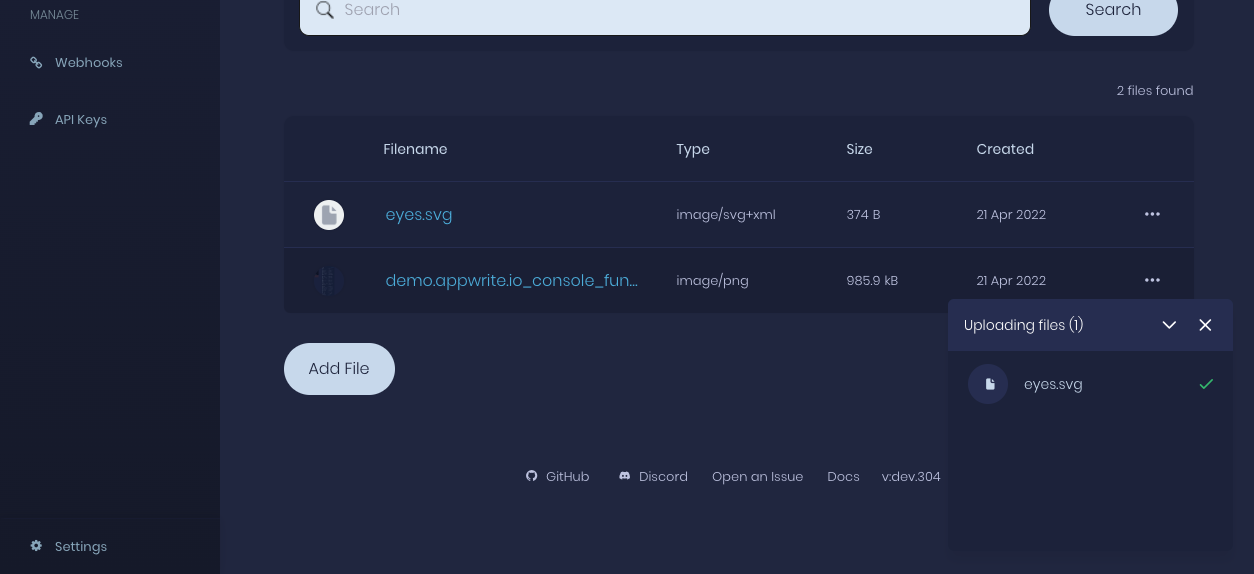
Task: Click the Discord icon in footer
Action: pyautogui.click(x=625, y=476)
